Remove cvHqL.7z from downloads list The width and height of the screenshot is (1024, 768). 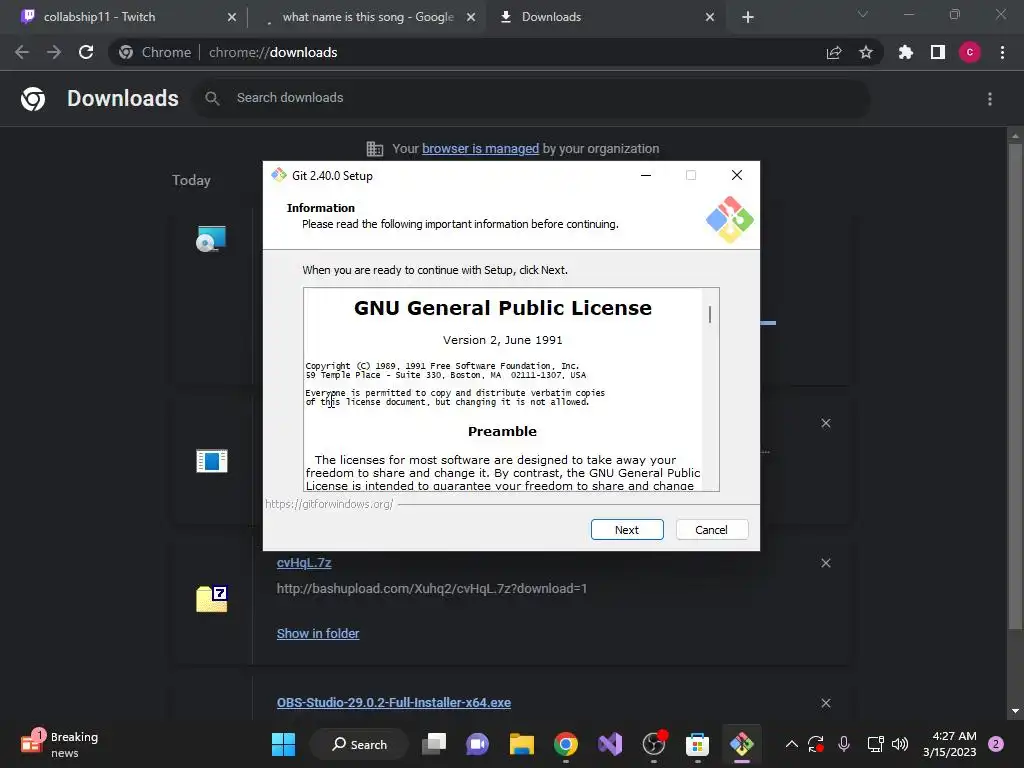coord(825,563)
